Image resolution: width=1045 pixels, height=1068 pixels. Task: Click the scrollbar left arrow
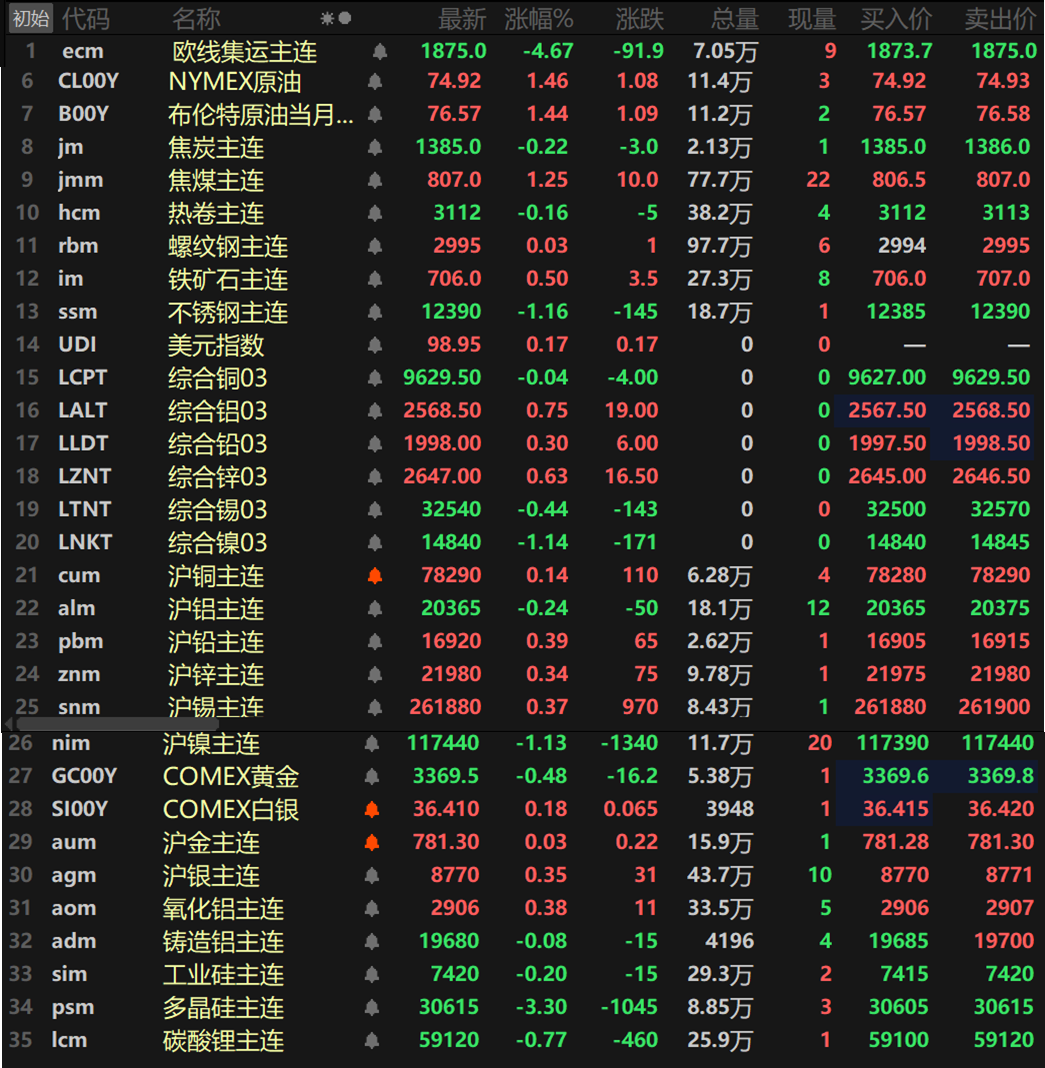pos(9,723)
